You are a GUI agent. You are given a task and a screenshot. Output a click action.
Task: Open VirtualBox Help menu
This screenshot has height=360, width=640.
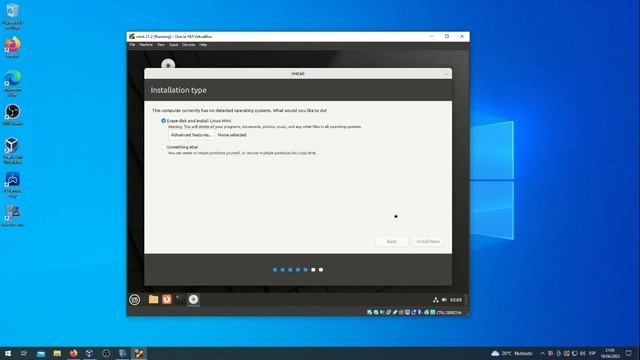(x=203, y=45)
